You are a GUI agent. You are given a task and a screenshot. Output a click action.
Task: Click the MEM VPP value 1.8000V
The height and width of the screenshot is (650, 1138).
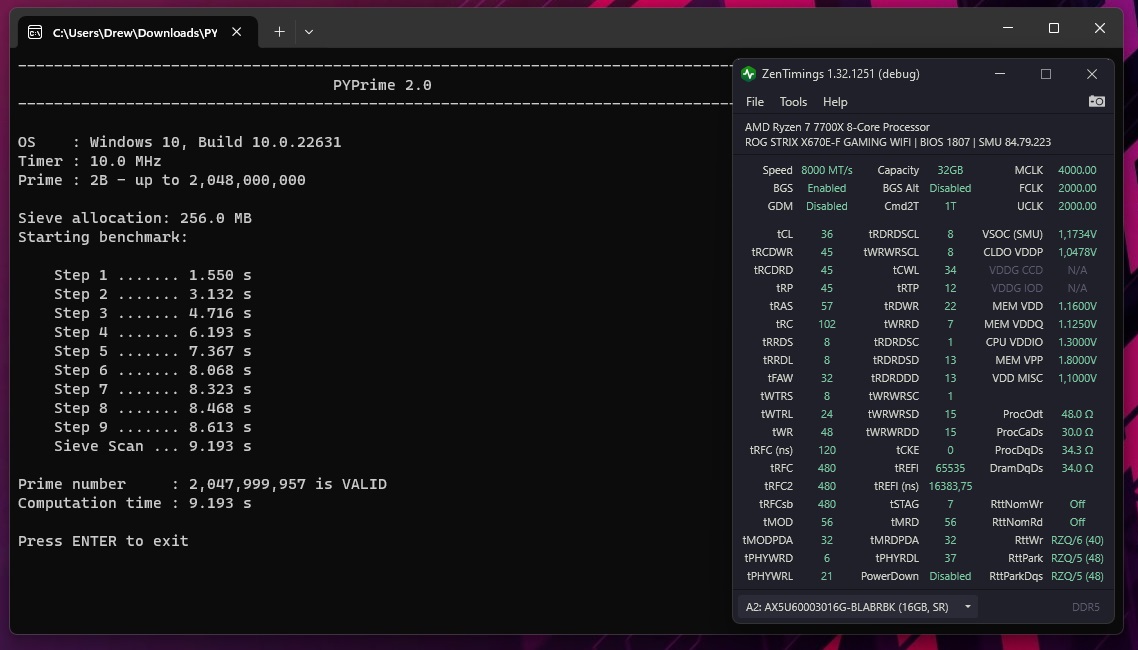pos(1077,360)
